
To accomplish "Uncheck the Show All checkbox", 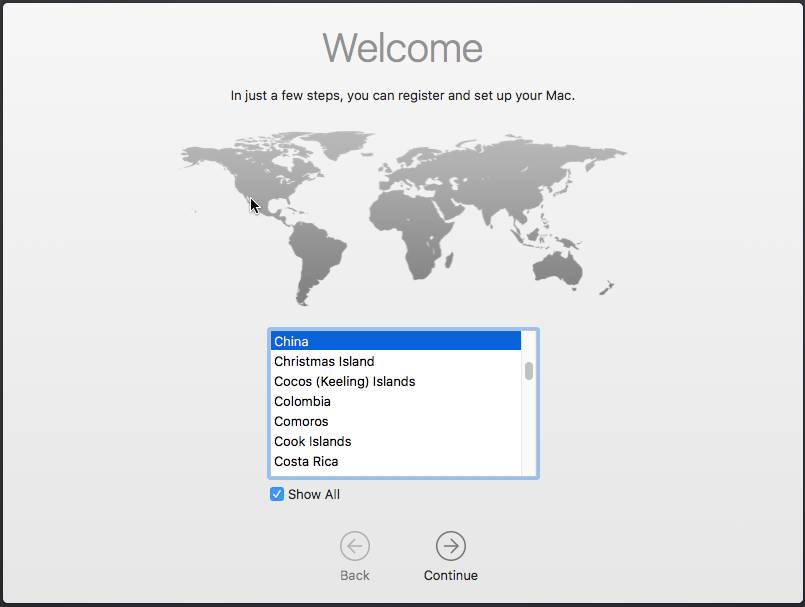I will click(x=277, y=494).
